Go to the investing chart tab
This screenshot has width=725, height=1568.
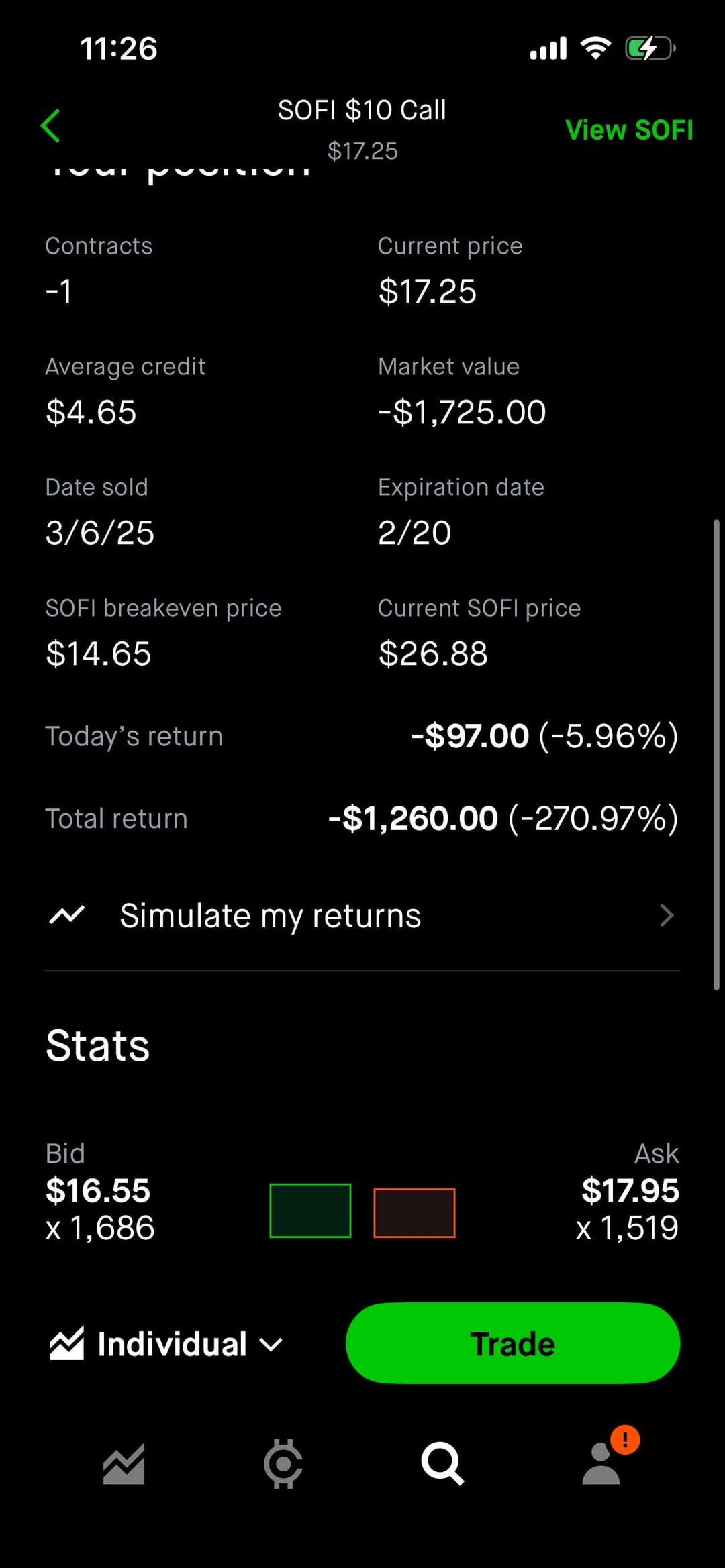pos(124,1463)
